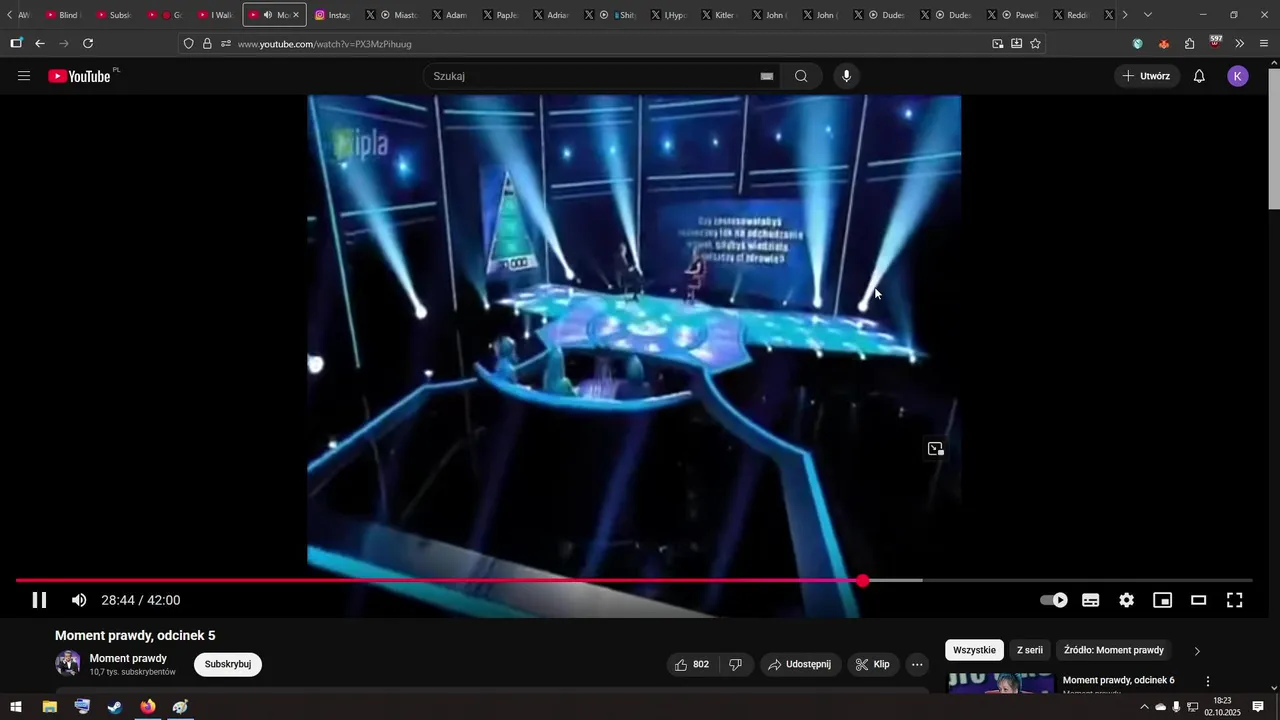Select the Z serii filter chip
This screenshot has height=720, width=1280.
[1030, 650]
